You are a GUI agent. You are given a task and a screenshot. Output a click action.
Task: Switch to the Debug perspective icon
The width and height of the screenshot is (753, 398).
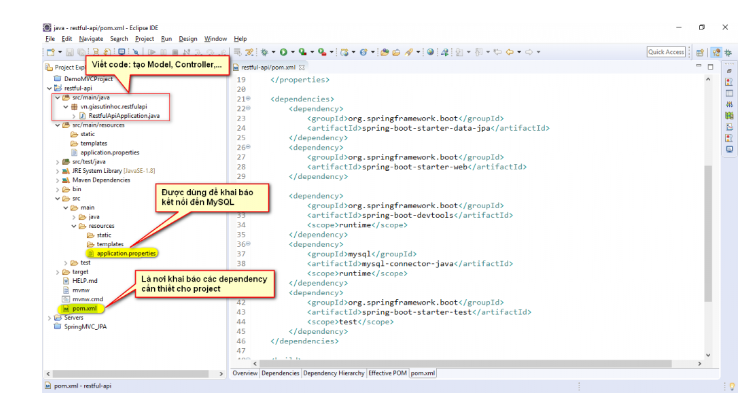click(x=728, y=52)
